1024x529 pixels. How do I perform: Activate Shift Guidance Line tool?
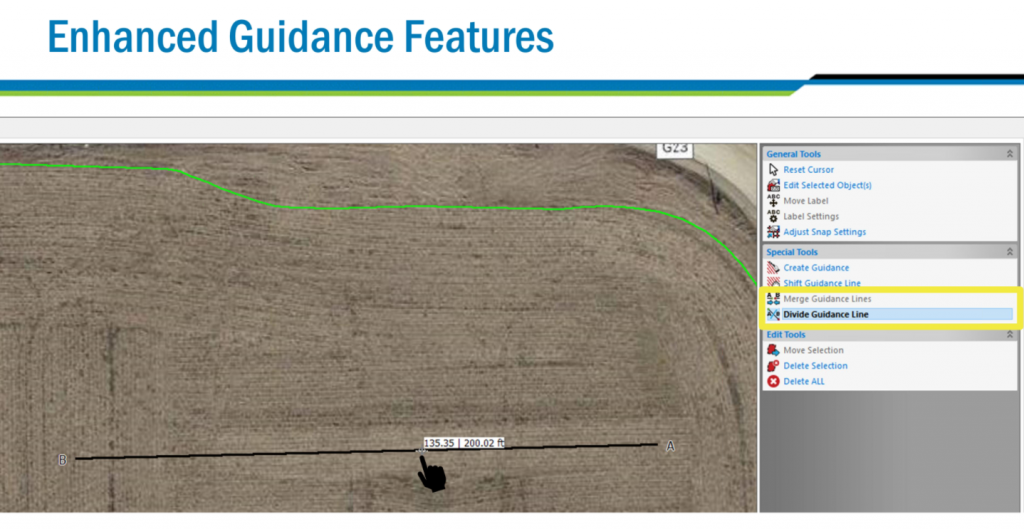[822, 283]
